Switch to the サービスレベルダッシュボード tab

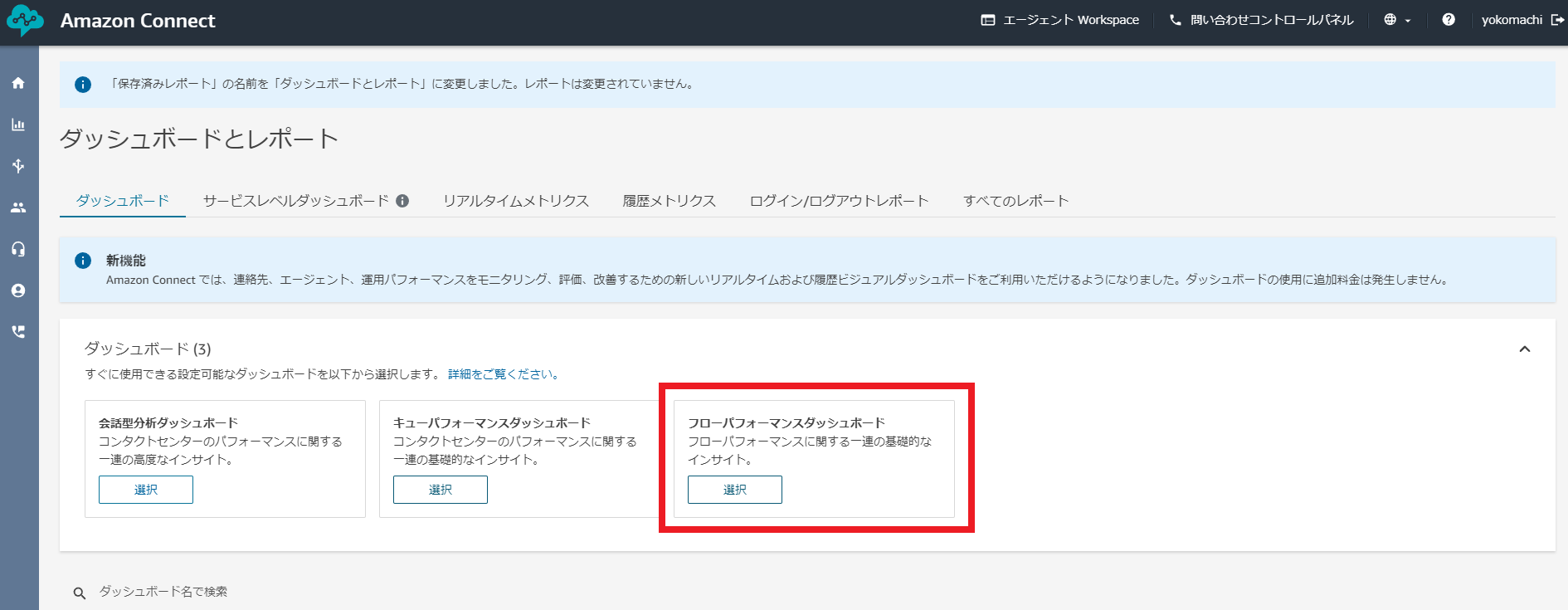click(x=296, y=201)
